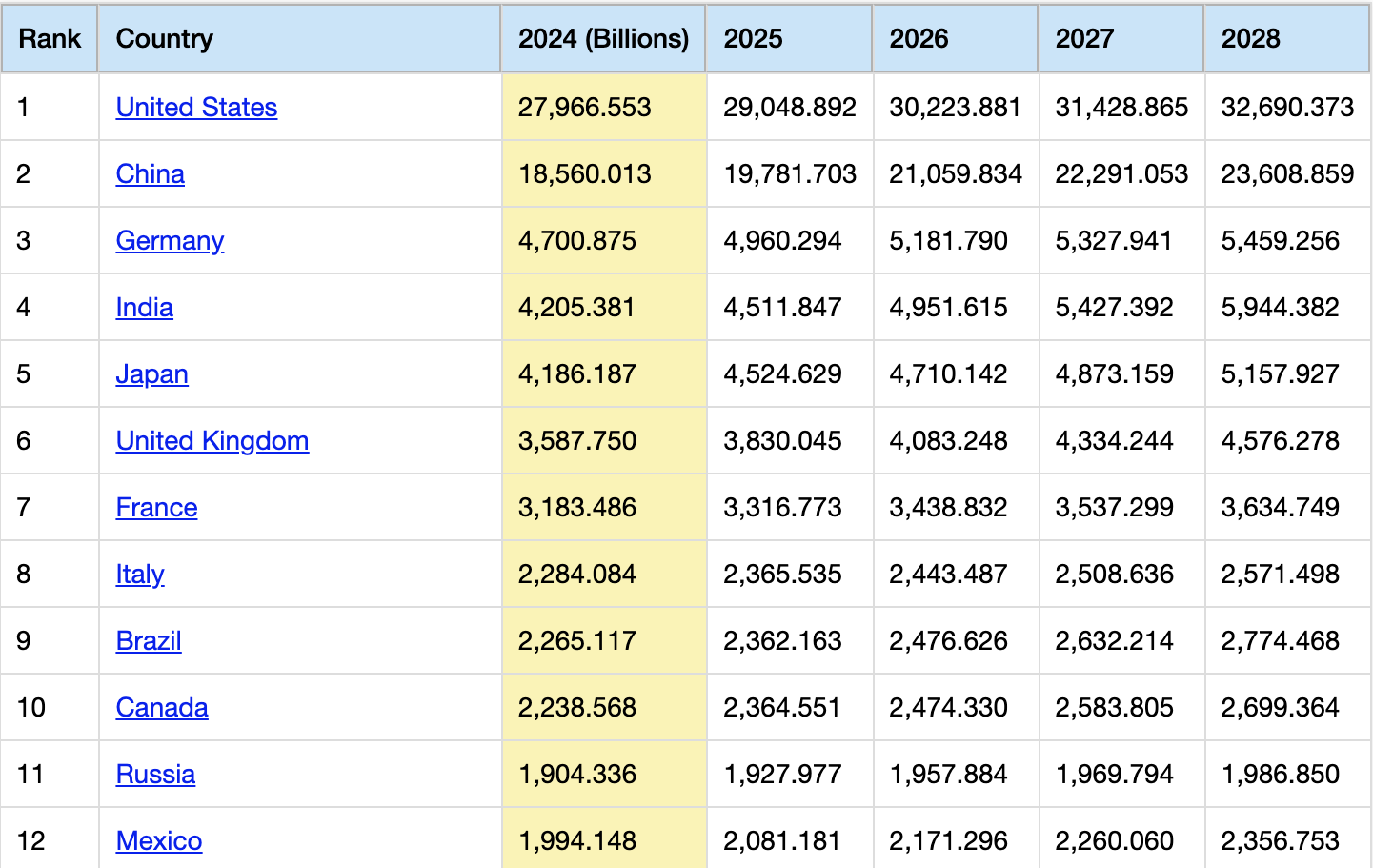
Task: Click the cell 2,364.551
Action: click(x=790, y=708)
